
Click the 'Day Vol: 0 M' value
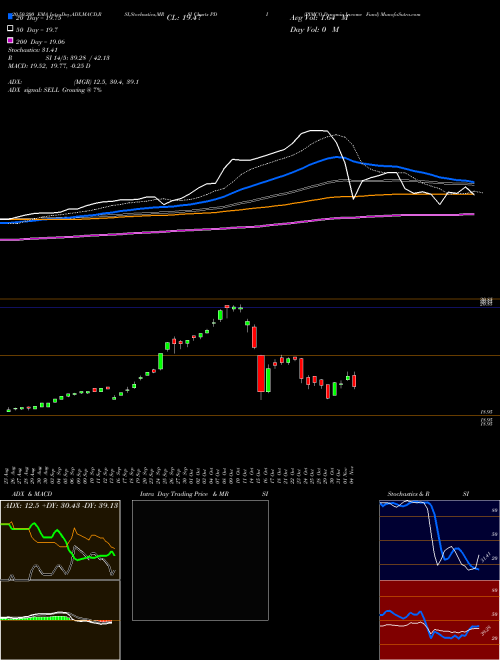314,29
